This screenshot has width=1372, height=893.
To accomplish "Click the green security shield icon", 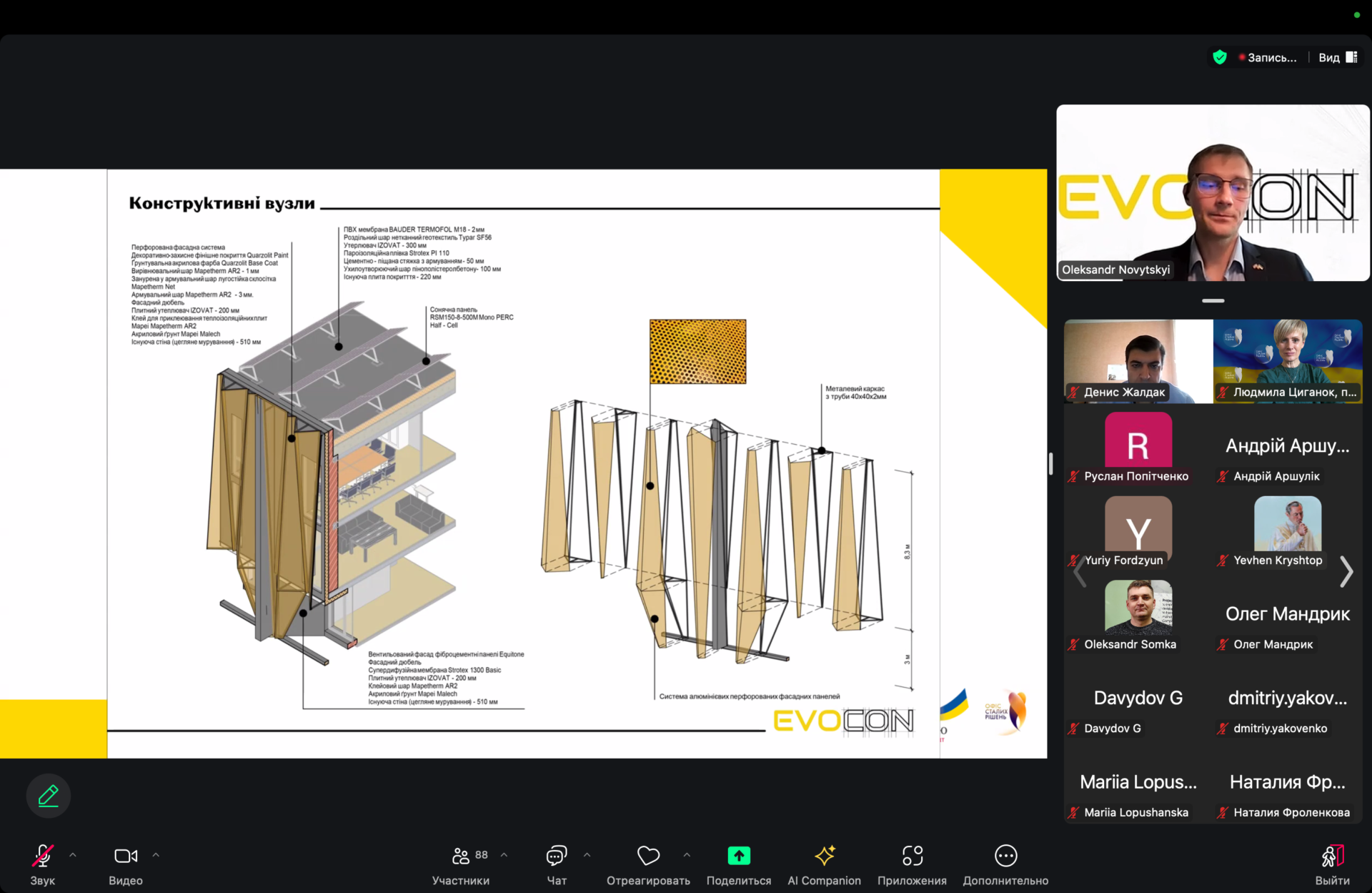I will [1220, 57].
